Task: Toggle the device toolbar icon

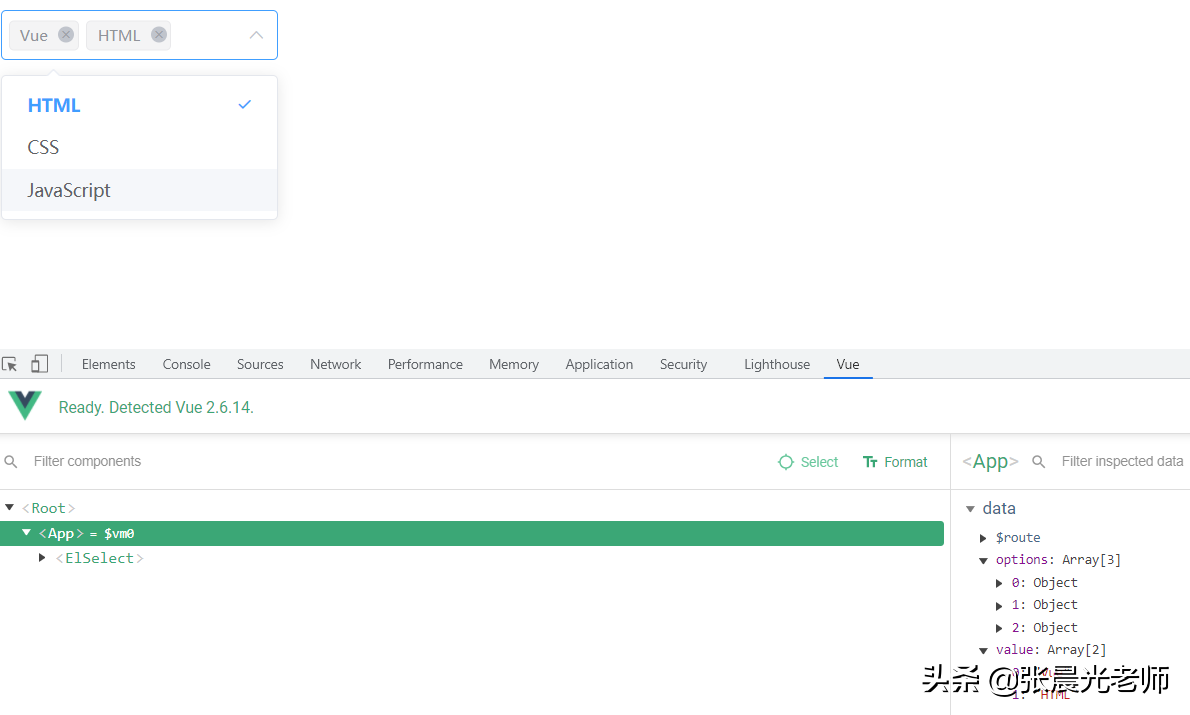Action: tap(40, 364)
